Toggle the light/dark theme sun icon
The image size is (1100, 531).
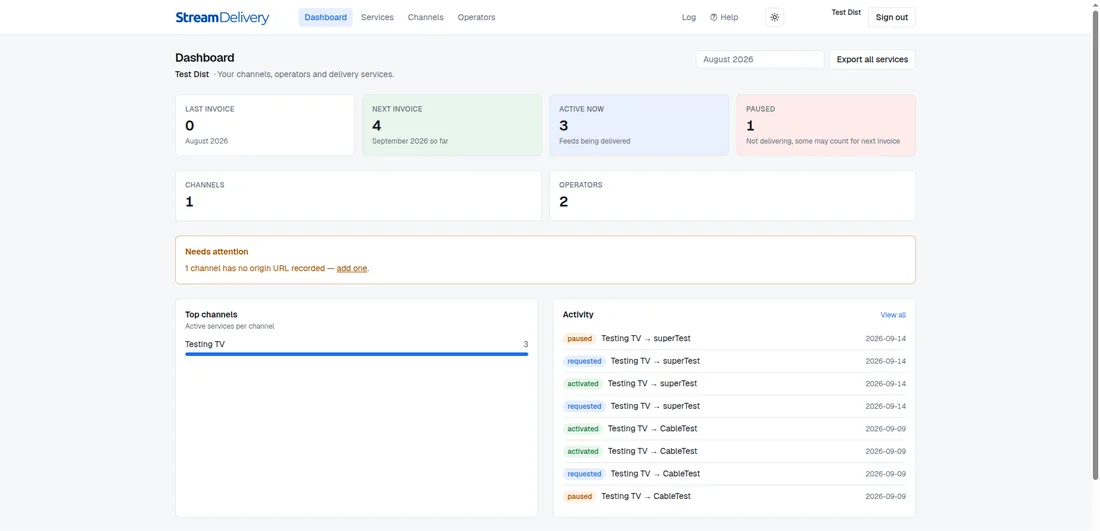(x=774, y=18)
